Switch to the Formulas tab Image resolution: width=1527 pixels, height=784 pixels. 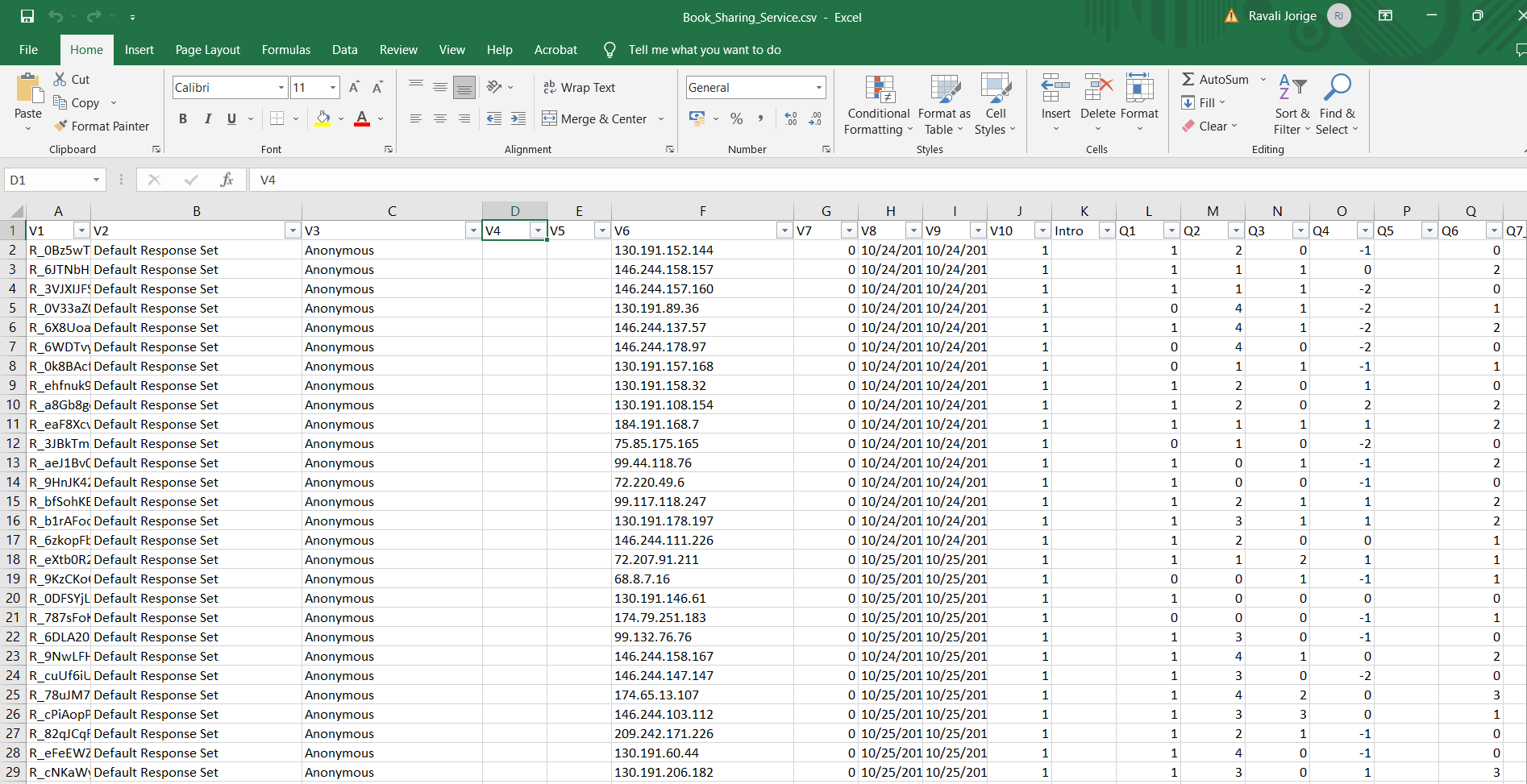point(285,49)
